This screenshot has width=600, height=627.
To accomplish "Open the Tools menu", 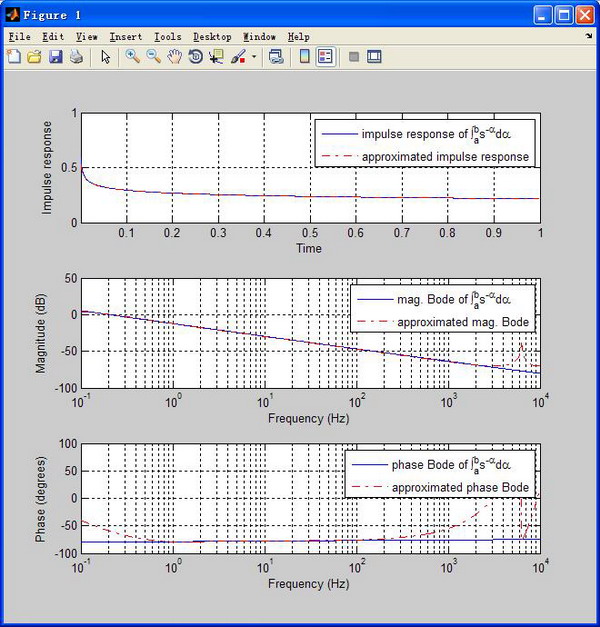I will pos(168,37).
